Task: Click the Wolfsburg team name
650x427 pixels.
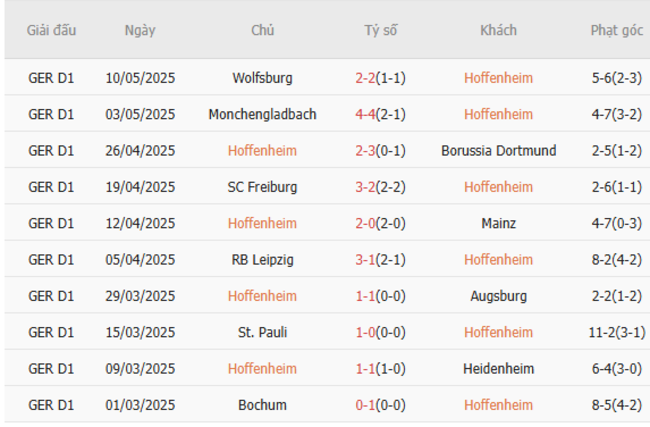Action: pos(262,78)
